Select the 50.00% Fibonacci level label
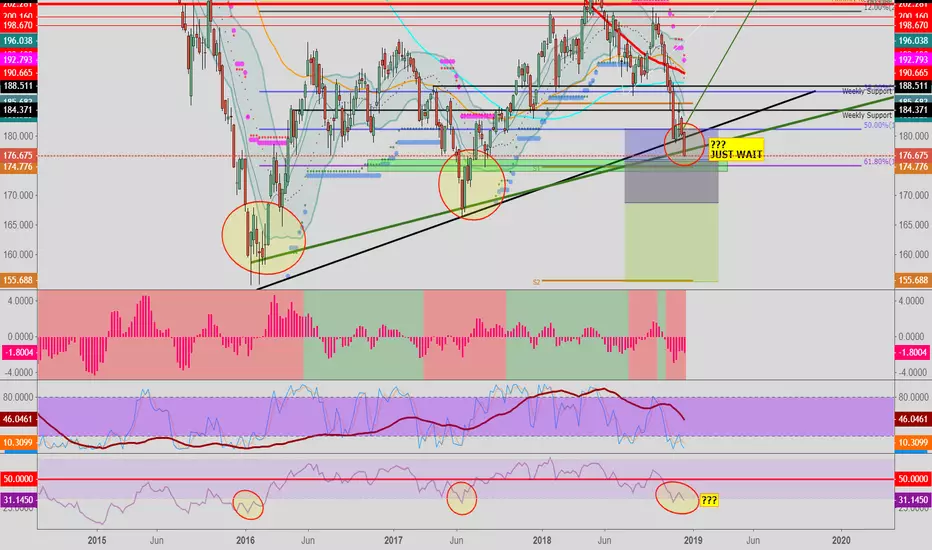 coord(878,125)
